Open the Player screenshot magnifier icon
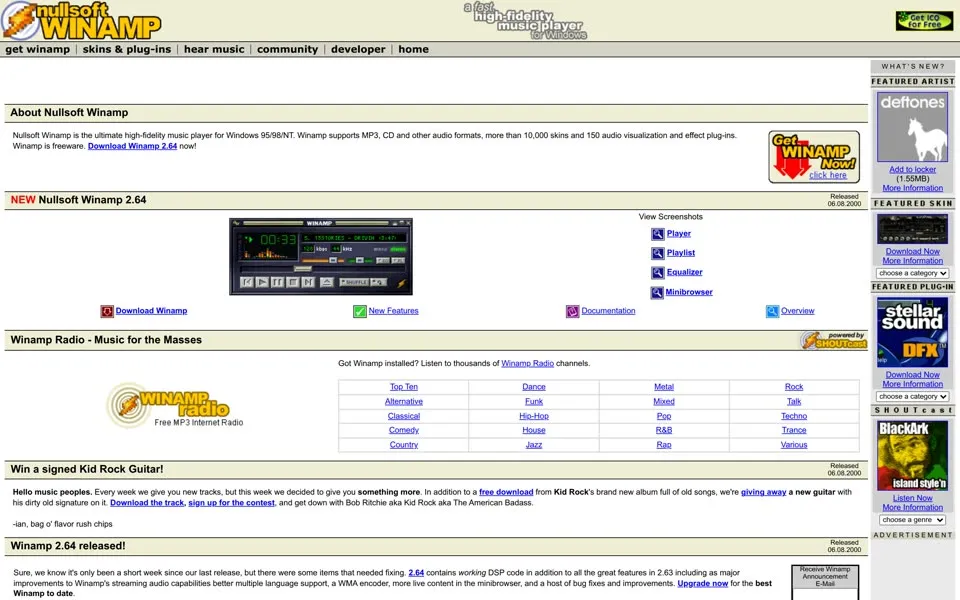The width and height of the screenshot is (960, 600). tap(657, 234)
